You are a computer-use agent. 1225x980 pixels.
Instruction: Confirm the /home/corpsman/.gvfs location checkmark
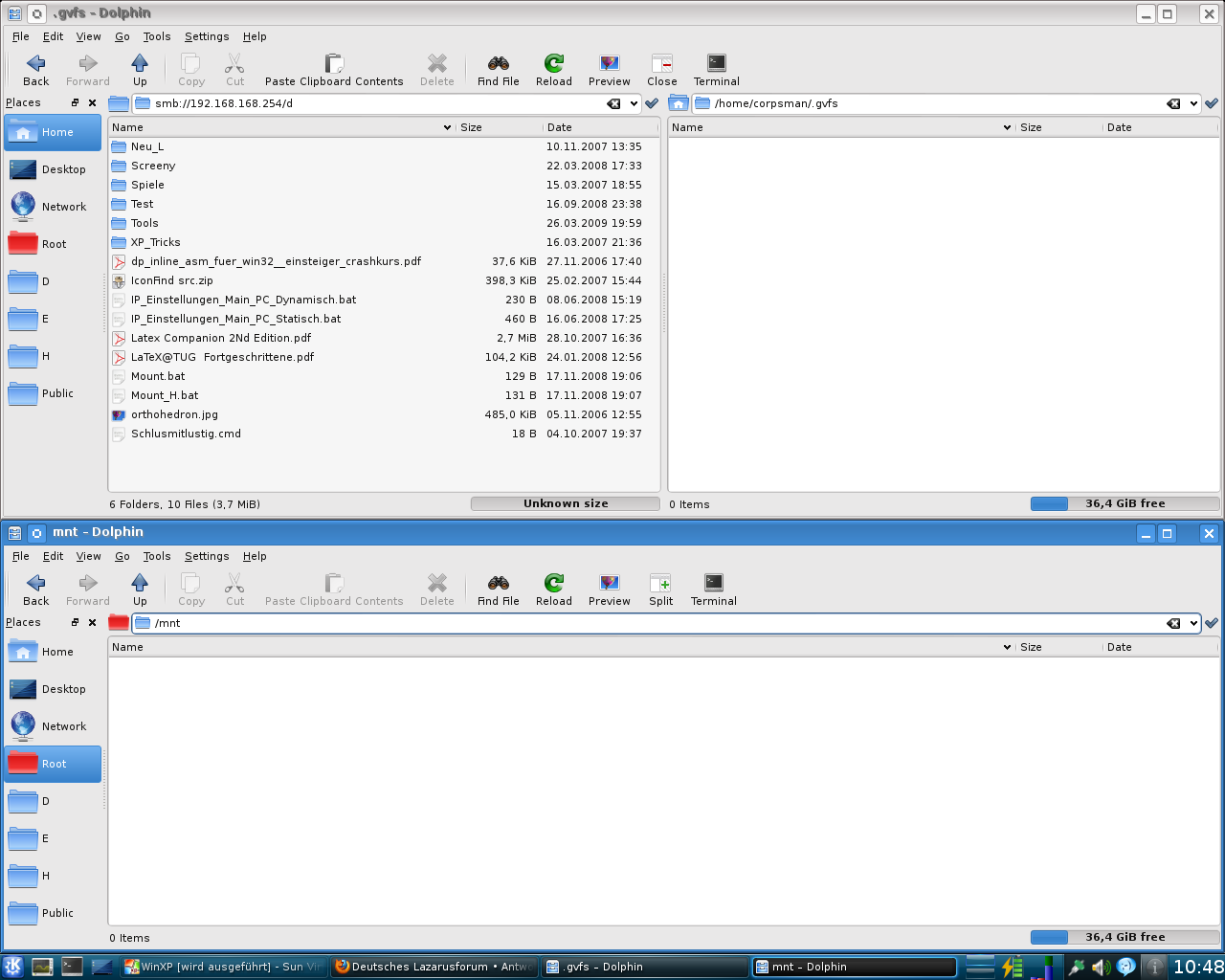(1212, 103)
